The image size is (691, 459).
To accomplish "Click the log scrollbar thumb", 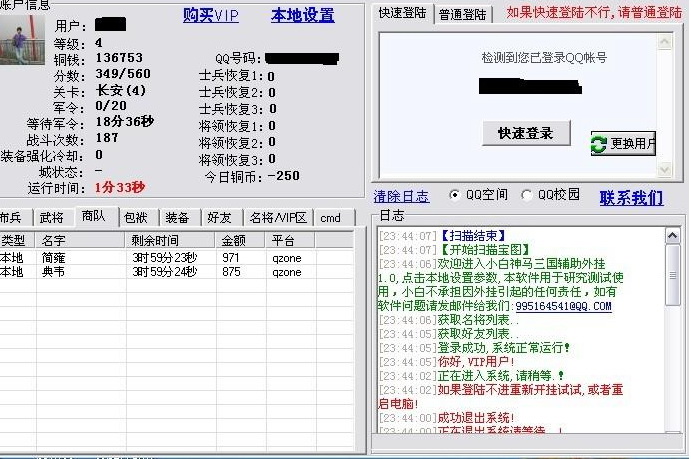I will coord(672,275).
